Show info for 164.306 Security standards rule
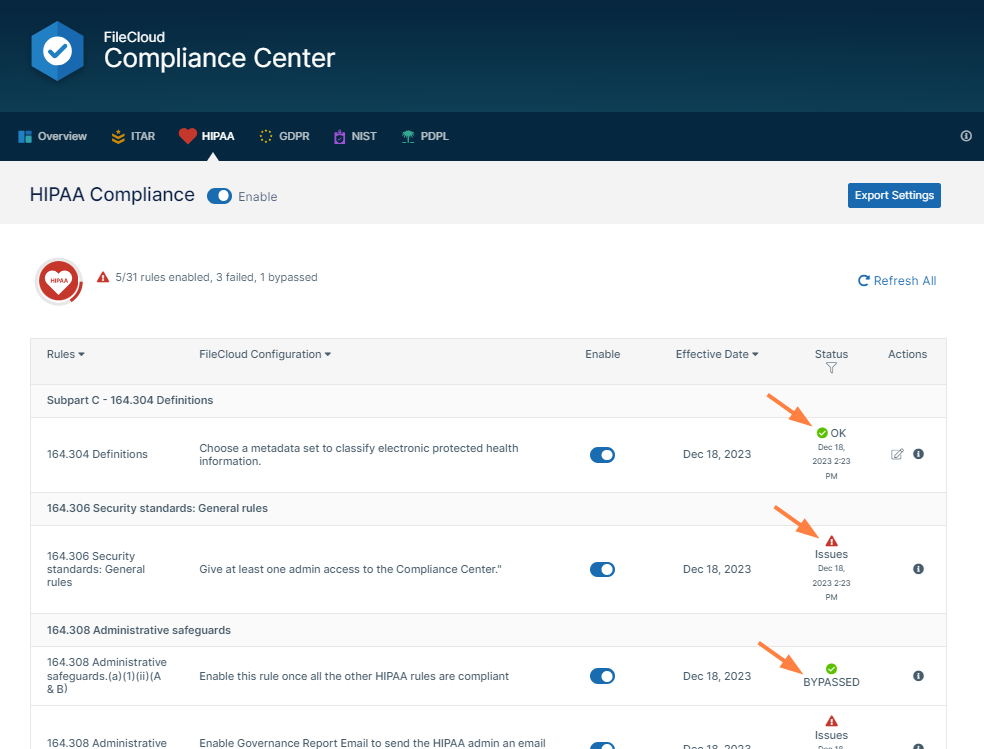This screenshot has width=984, height=749. pos(918,569)
